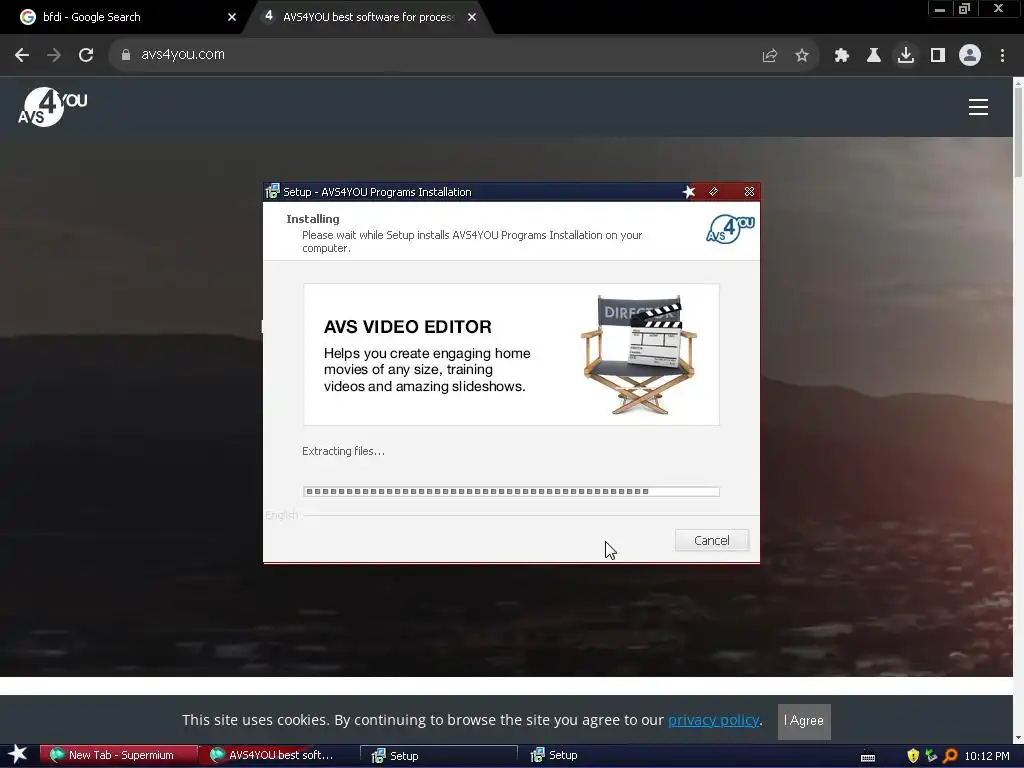Click the lock icon in the address bar
1024x768 pixels.
(126, 55)
